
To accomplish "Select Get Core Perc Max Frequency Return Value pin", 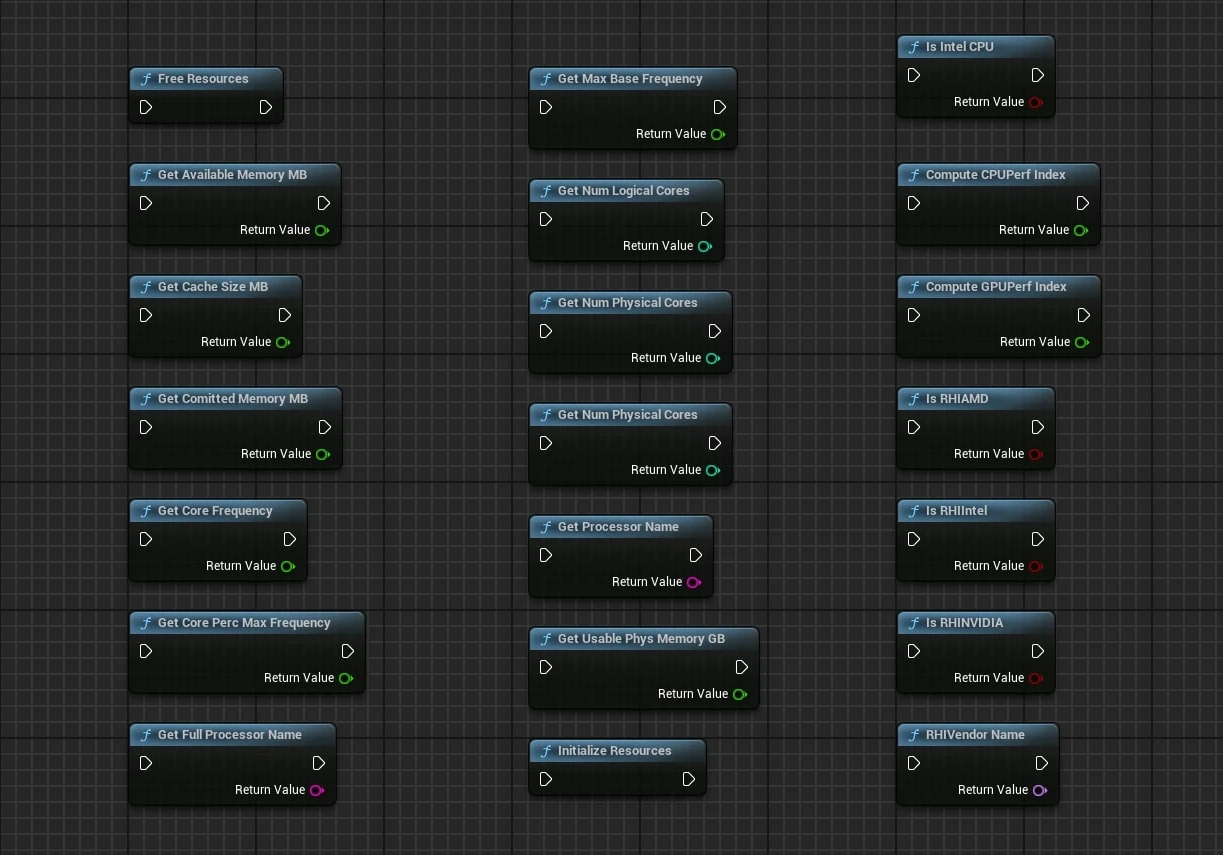I will (x=346, y=678).
